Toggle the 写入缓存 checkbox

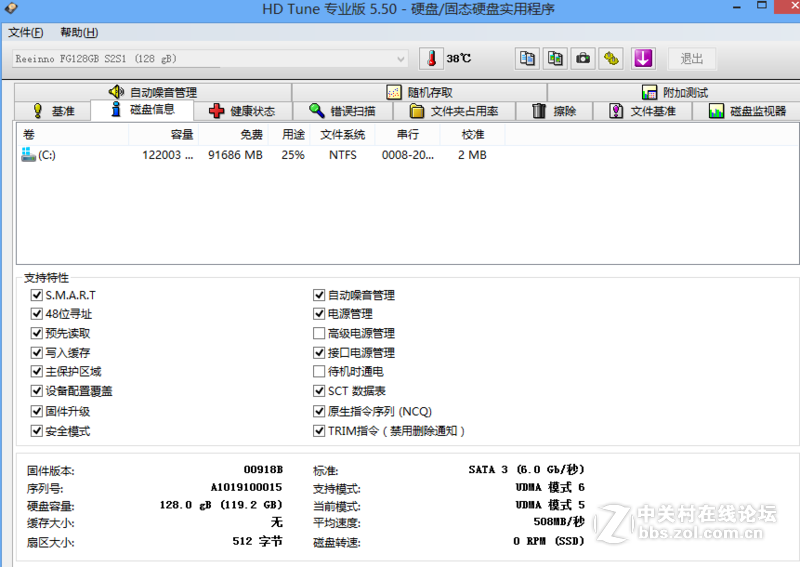click(36, 353)
